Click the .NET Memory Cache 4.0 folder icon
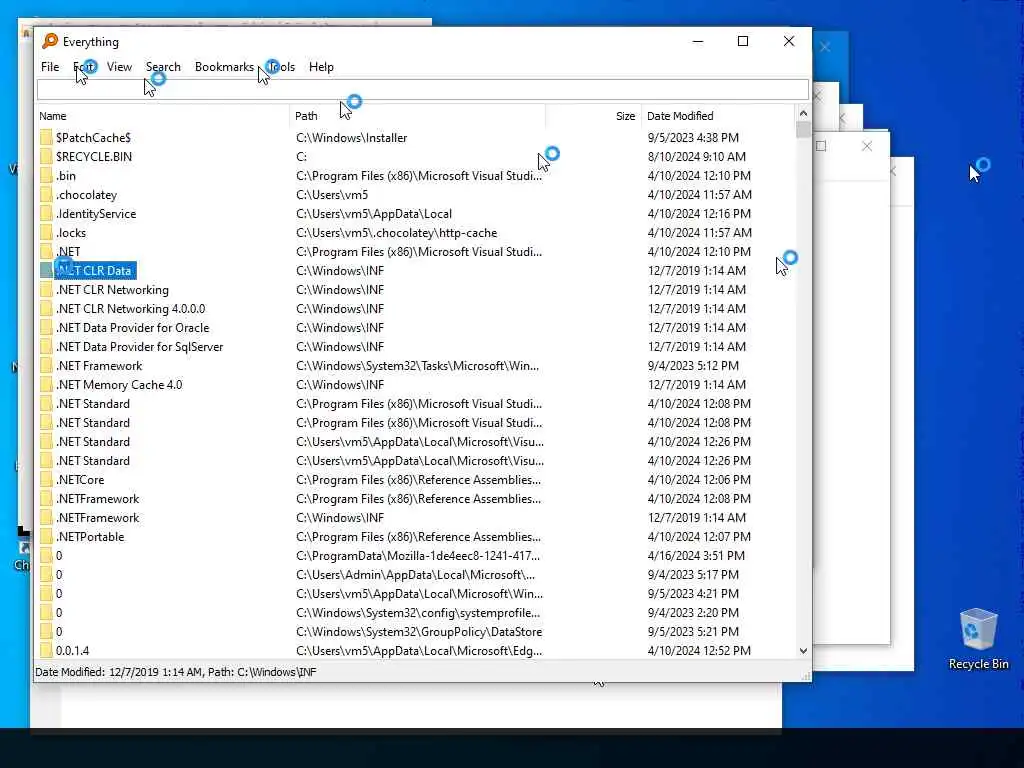1024x768 pixels. [x=46, y=385]
